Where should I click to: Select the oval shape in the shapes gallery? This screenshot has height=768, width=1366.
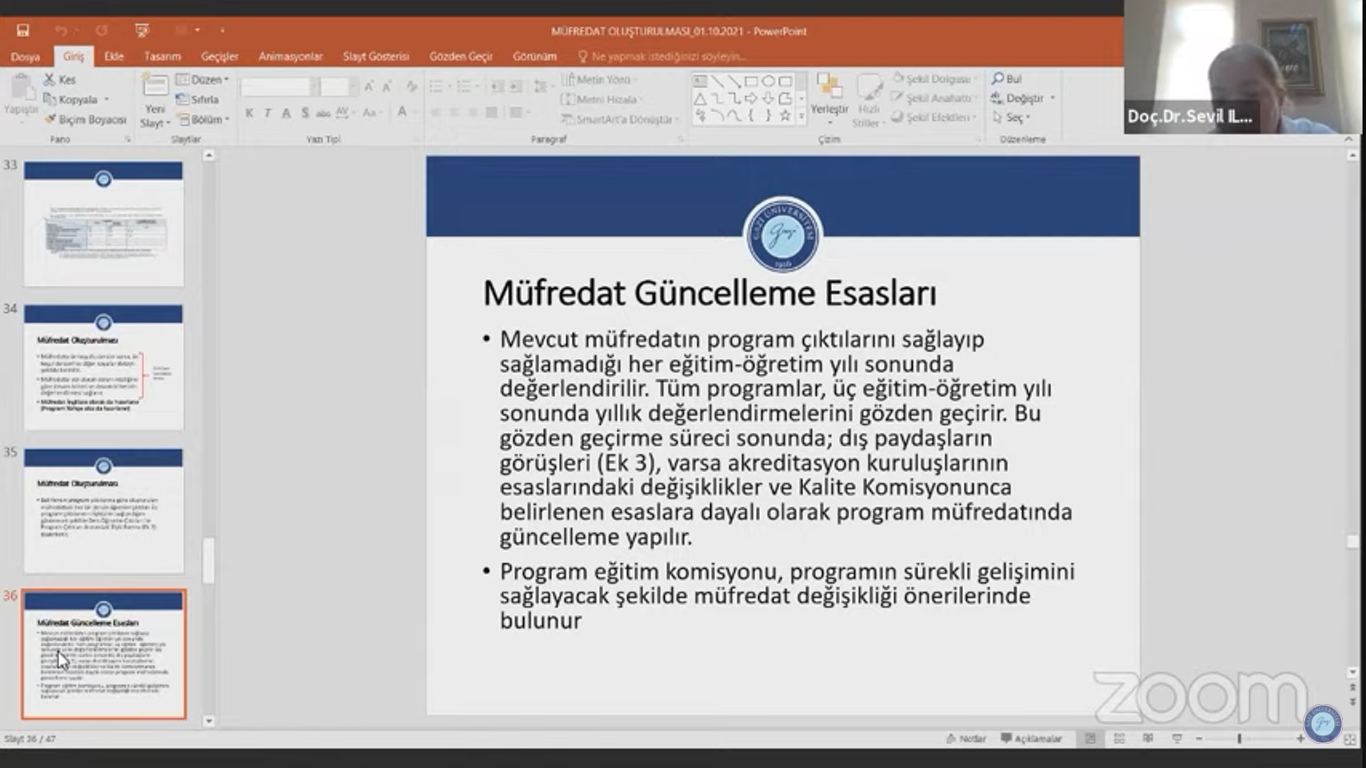tap(768, 81)
